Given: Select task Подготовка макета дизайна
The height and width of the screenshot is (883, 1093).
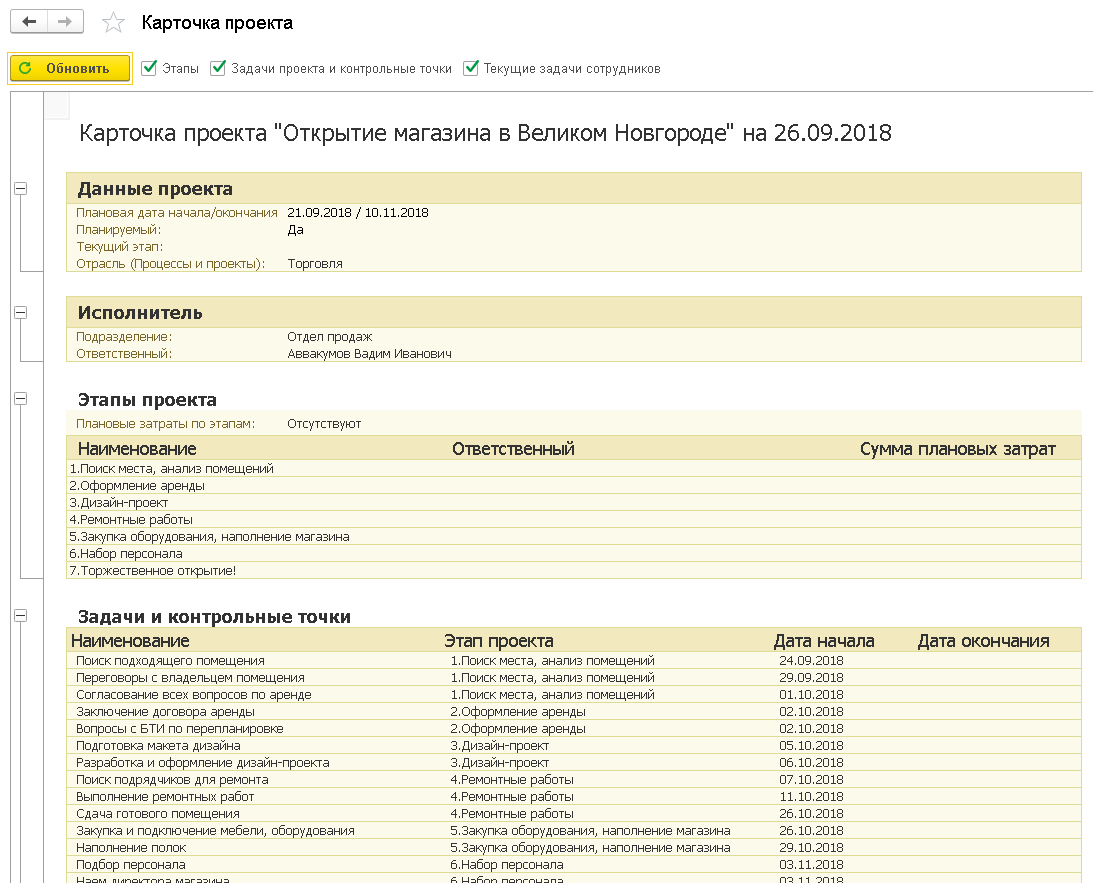Looking at the screenshot, I should [158, 746].
